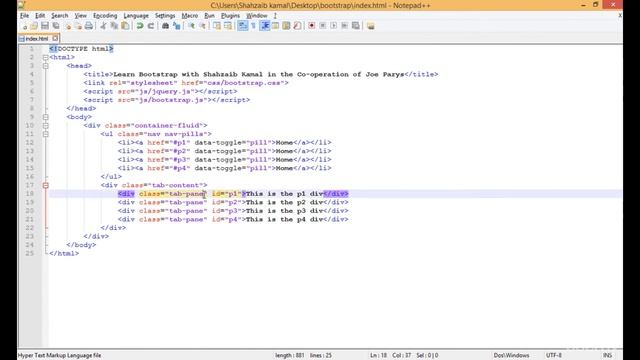Collapse the tab-content div fold on line 17

click(46, 185)
